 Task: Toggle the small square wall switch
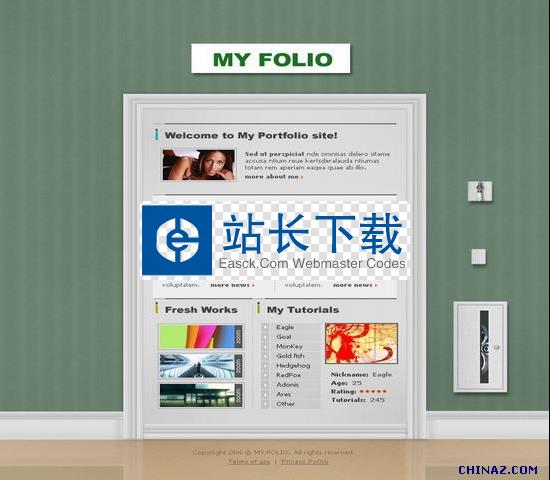tap(479, 256)
